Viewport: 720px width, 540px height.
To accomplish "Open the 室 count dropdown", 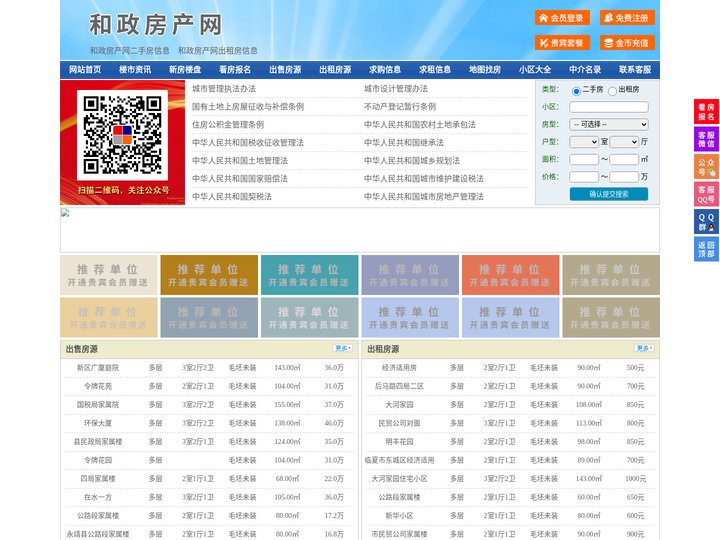I will (x=584, y=142).
